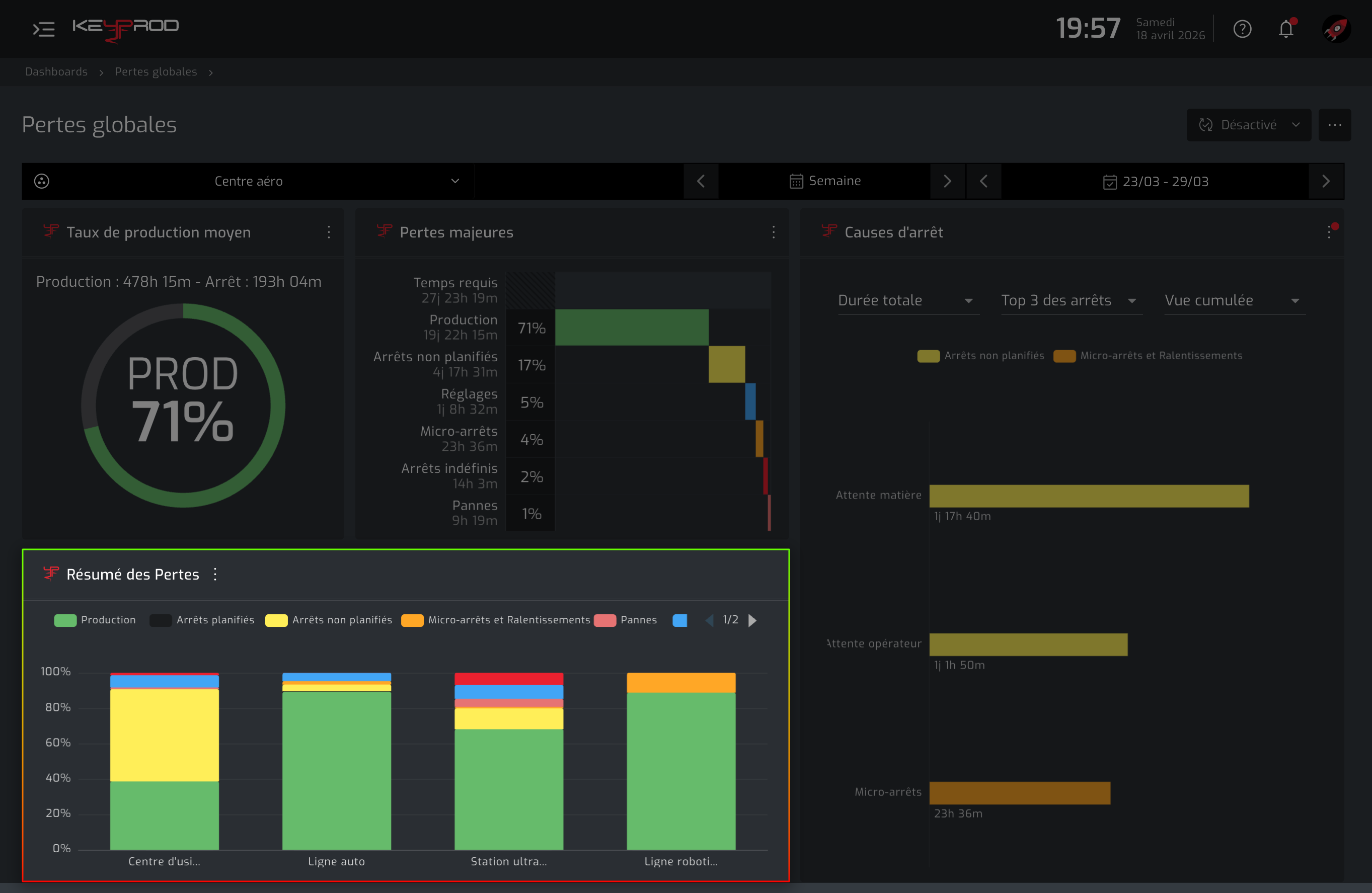1372x893 pixels.
Task: Go to the next legend page arrow
Action: coord(752,620)
